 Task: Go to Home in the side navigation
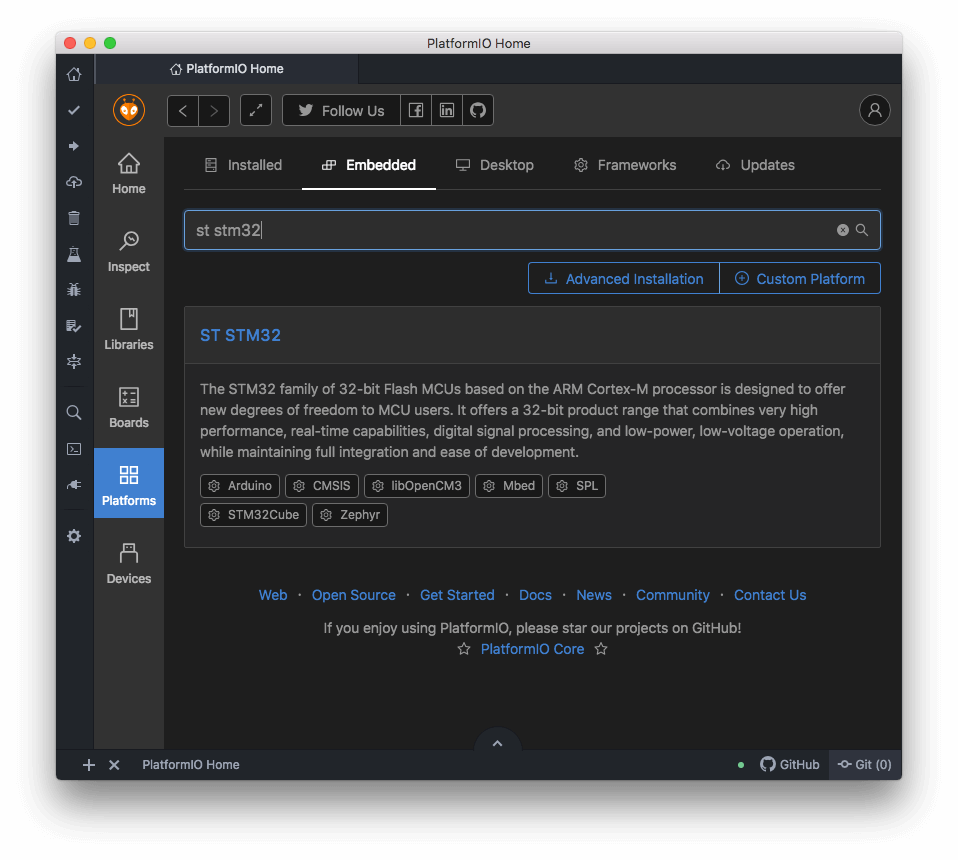tap(129, 173)
